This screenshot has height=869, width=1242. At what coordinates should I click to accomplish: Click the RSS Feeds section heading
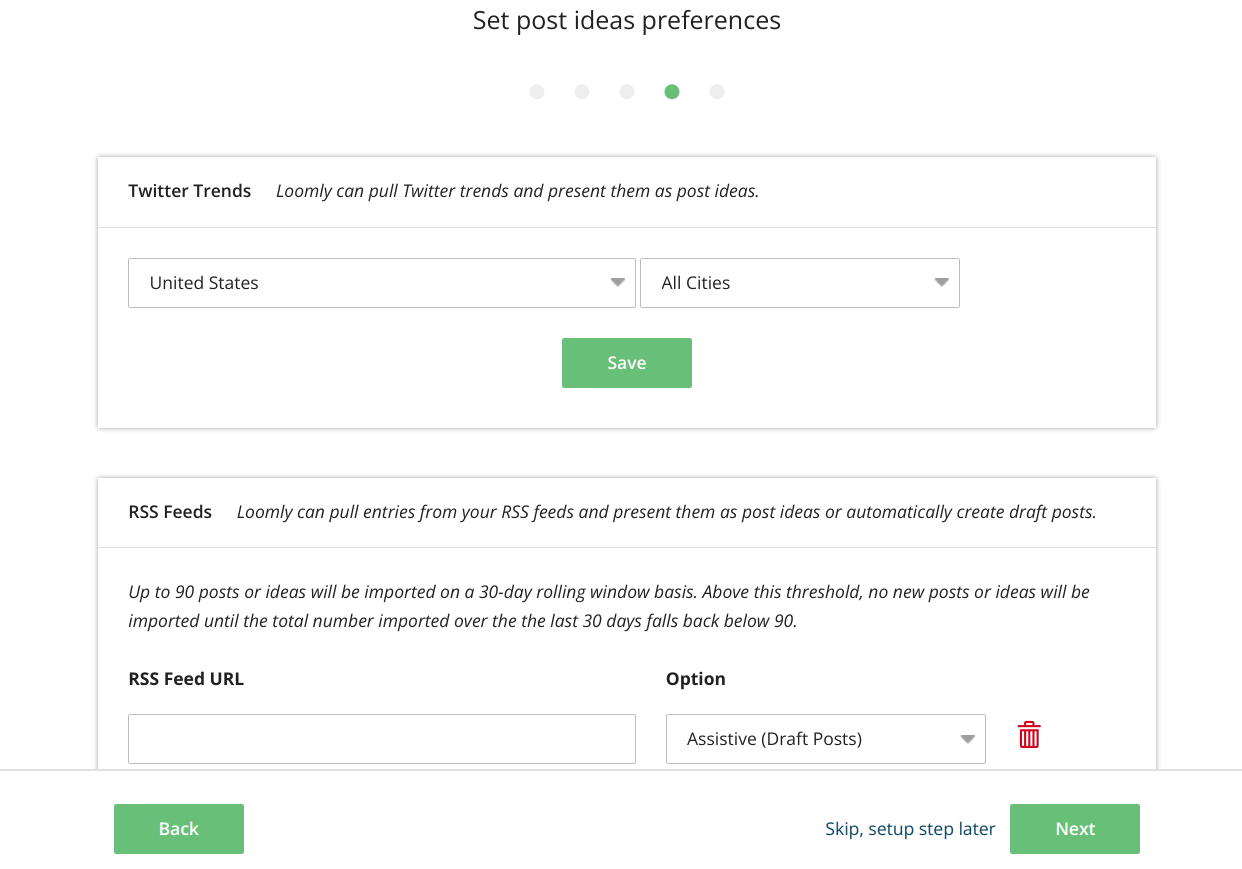click(x=170, y=512)
